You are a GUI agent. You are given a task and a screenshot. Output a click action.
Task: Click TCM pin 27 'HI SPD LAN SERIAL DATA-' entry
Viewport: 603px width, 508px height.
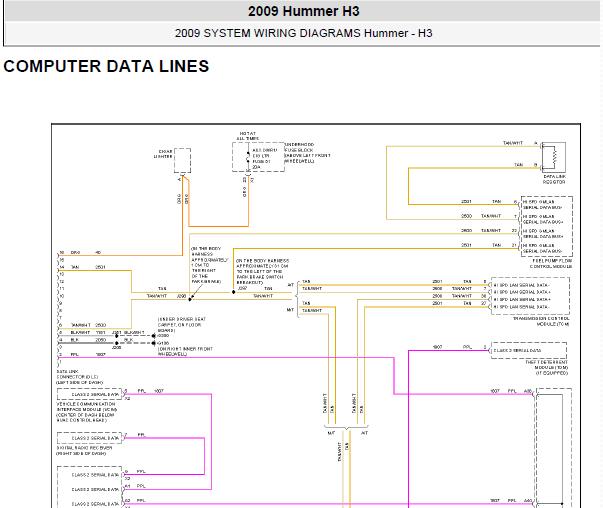click(x=521, y=307)
